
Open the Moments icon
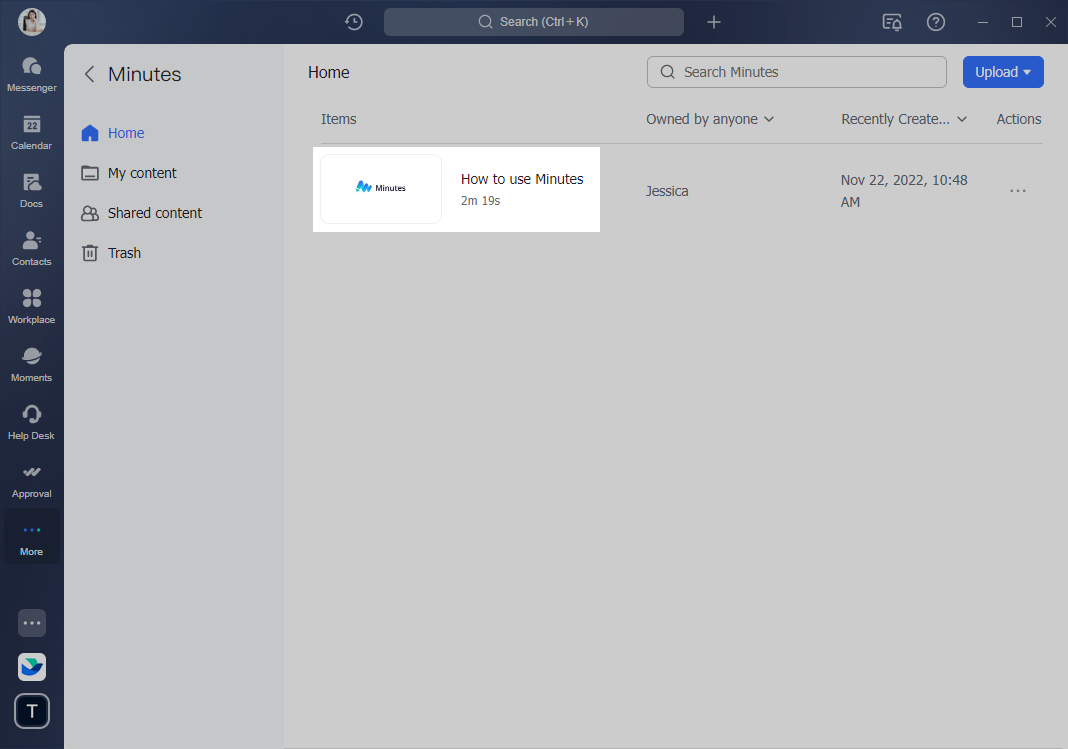31,363
